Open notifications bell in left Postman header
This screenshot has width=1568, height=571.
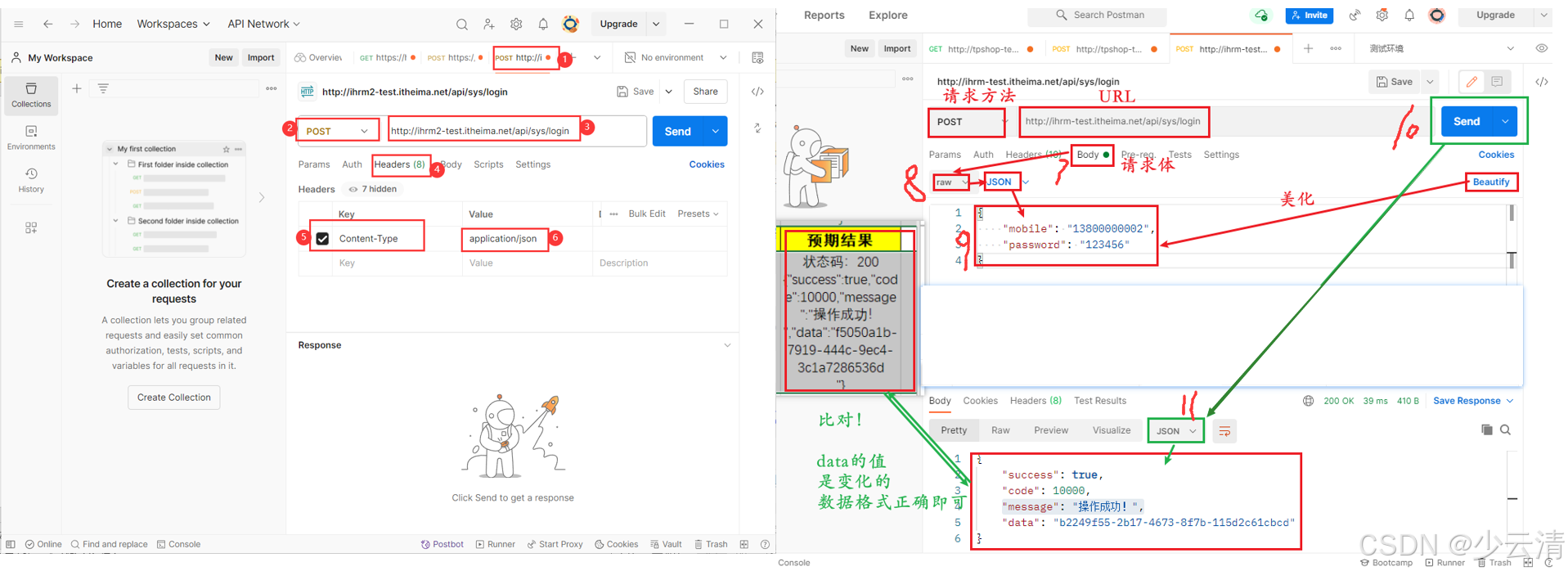tap(543, 25)
